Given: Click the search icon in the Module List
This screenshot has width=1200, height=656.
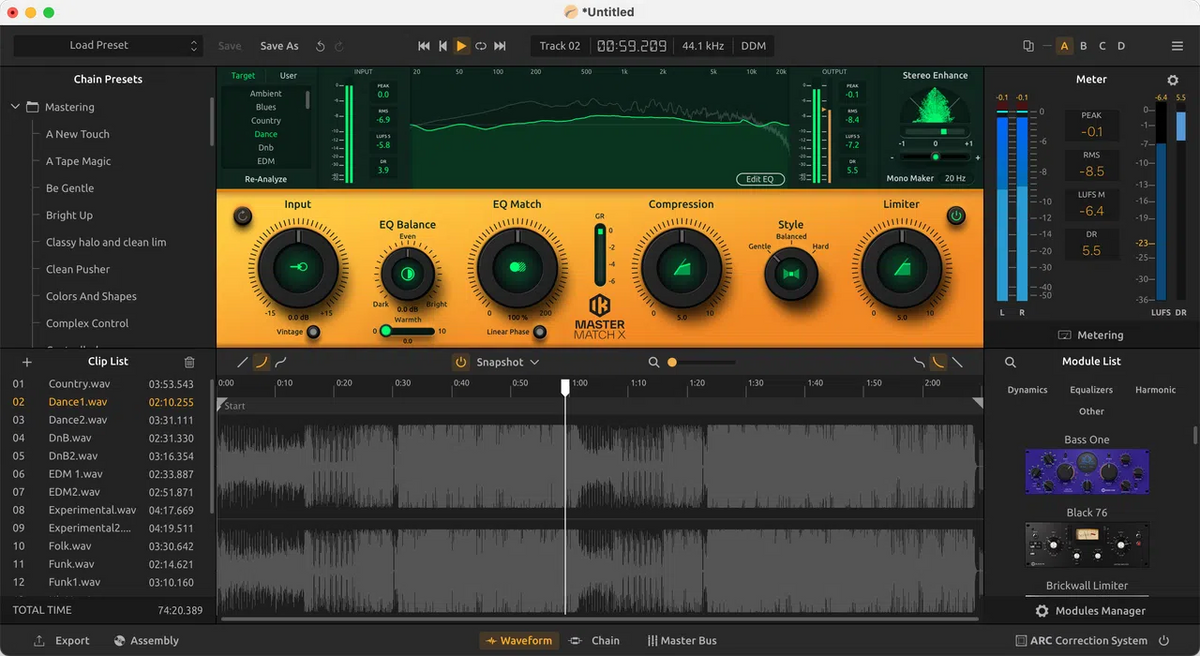Looking at the screenshot, I should click(1010, 361).
